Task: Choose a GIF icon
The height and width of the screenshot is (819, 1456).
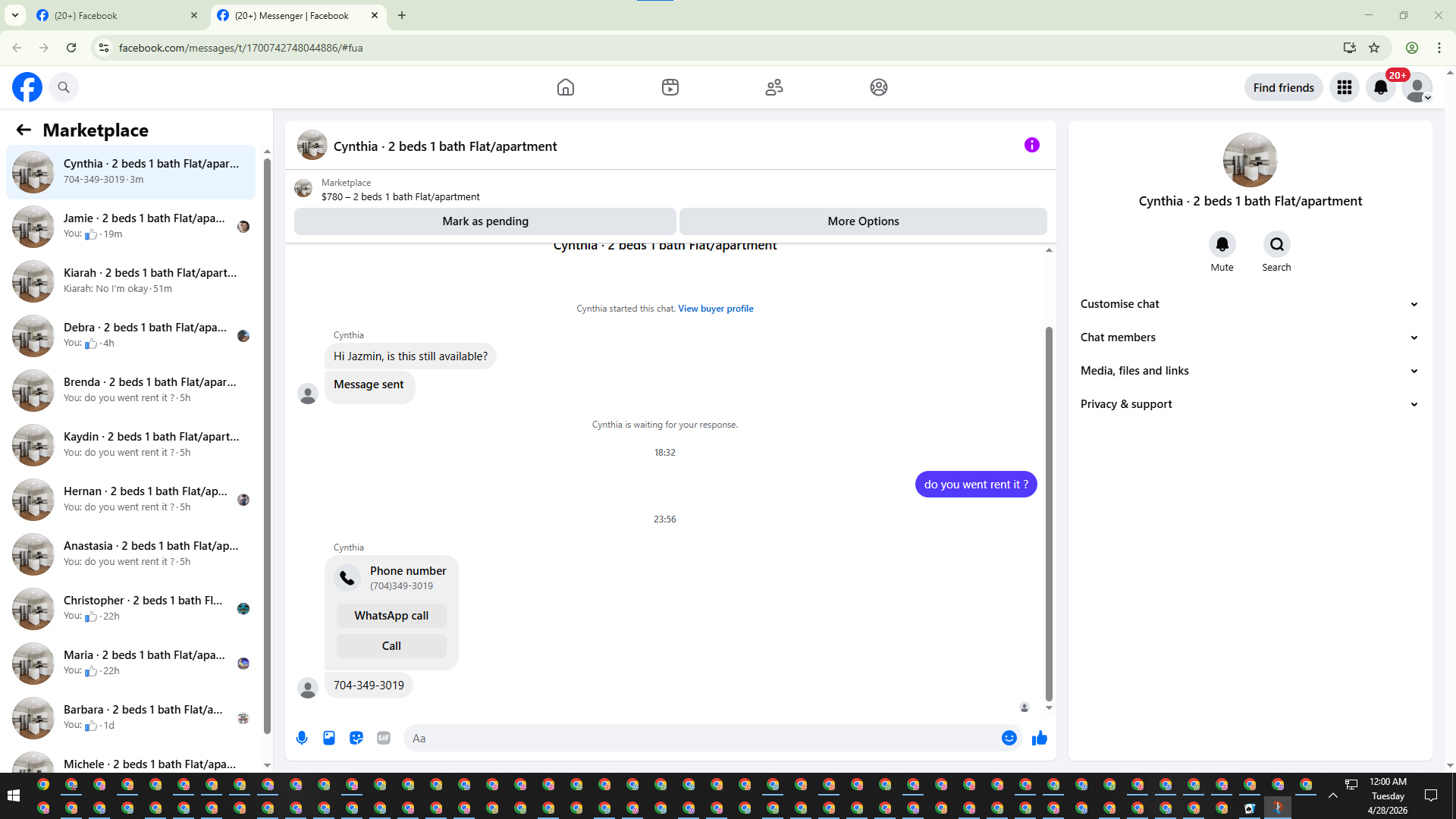Action: coord(384,738)
